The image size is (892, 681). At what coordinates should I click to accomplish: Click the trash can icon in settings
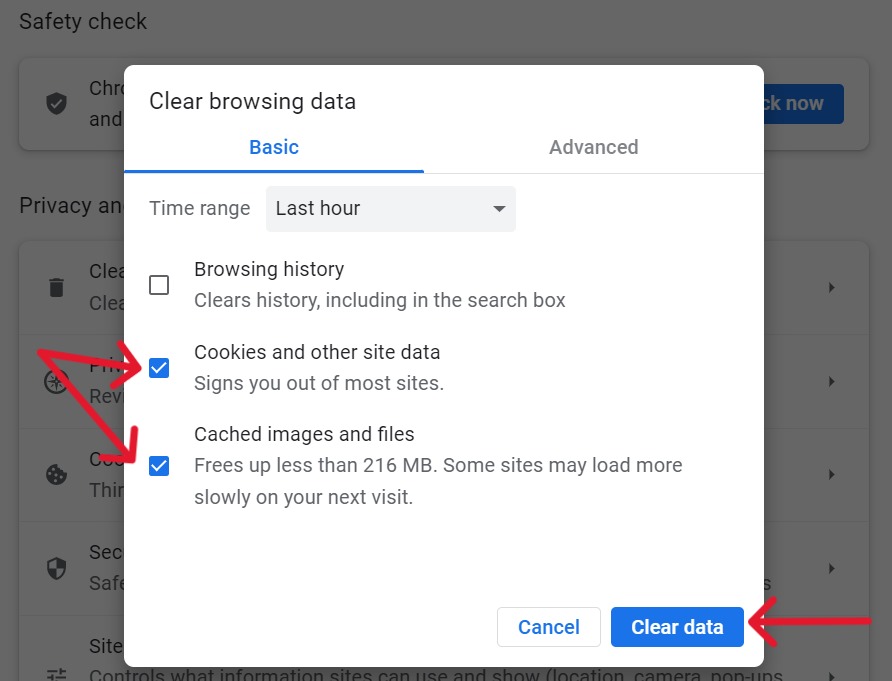pos(56,287)
